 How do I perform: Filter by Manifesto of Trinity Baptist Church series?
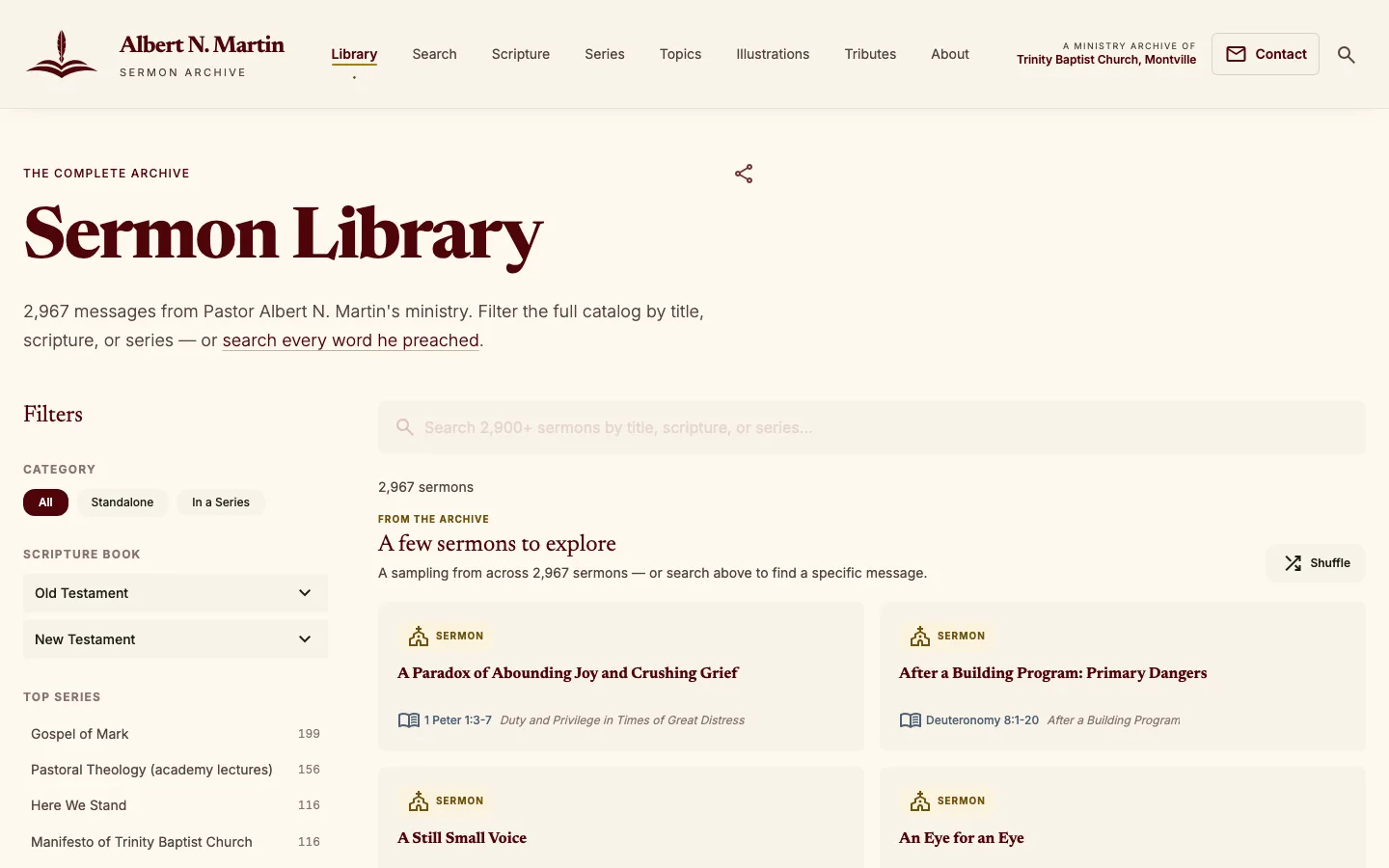(176, 842)
